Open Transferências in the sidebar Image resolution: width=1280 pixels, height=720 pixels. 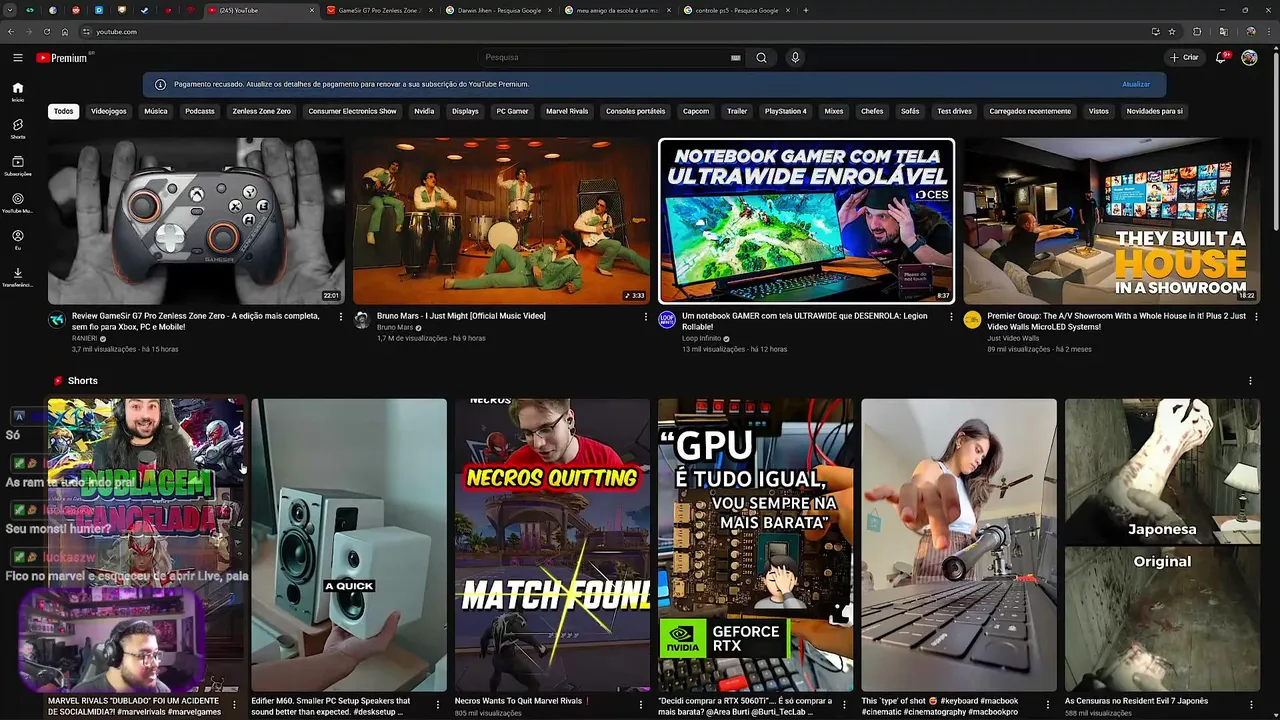[18, 277]
